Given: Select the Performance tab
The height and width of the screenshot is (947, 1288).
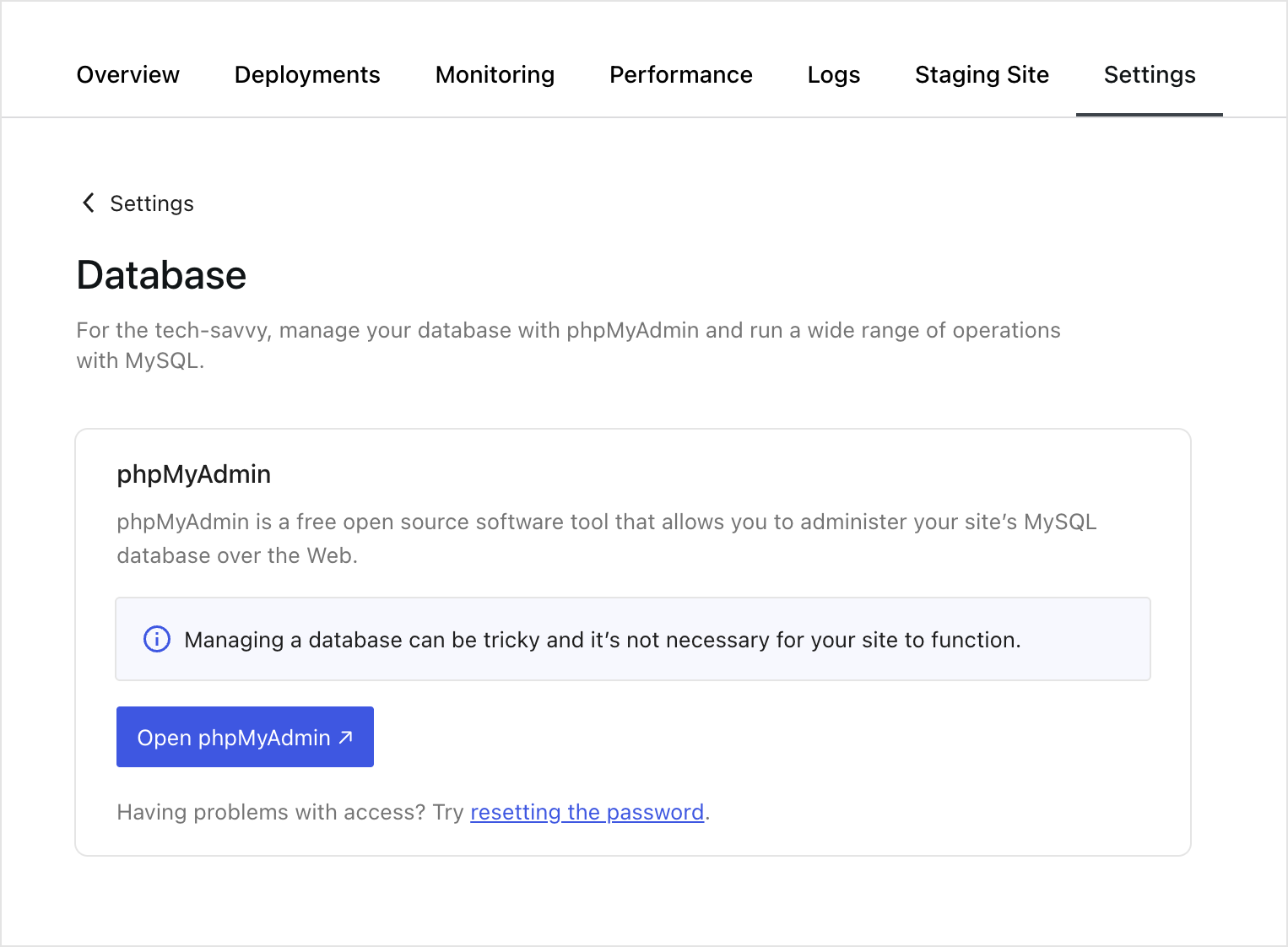Looking at the screenshot, I should 680,75.
